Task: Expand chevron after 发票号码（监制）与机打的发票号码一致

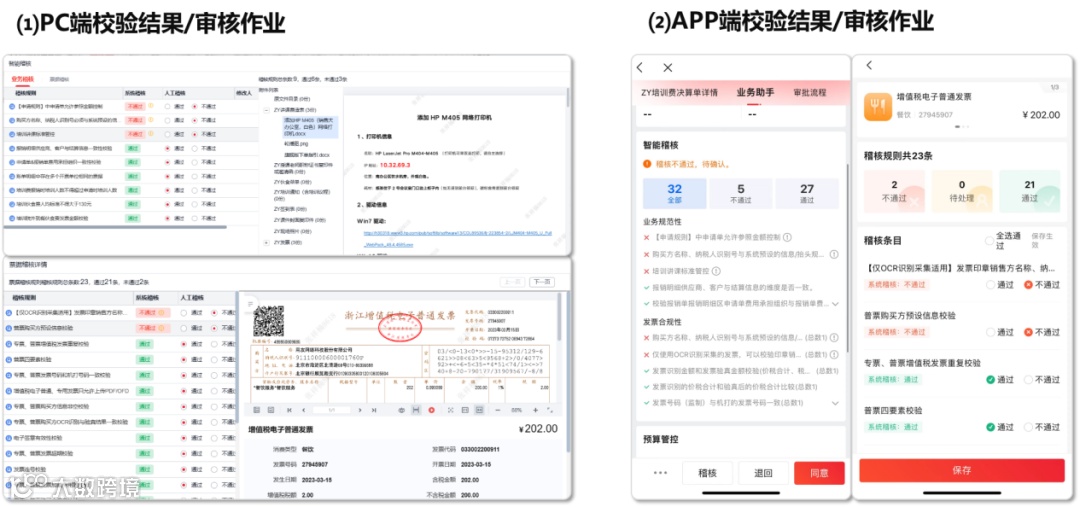Action: 835,403
